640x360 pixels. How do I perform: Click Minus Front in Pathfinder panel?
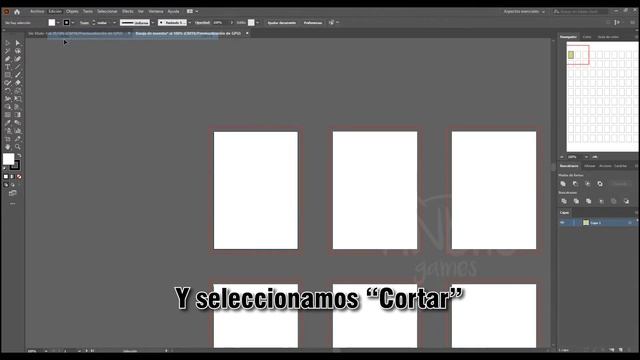click(576, 184)
